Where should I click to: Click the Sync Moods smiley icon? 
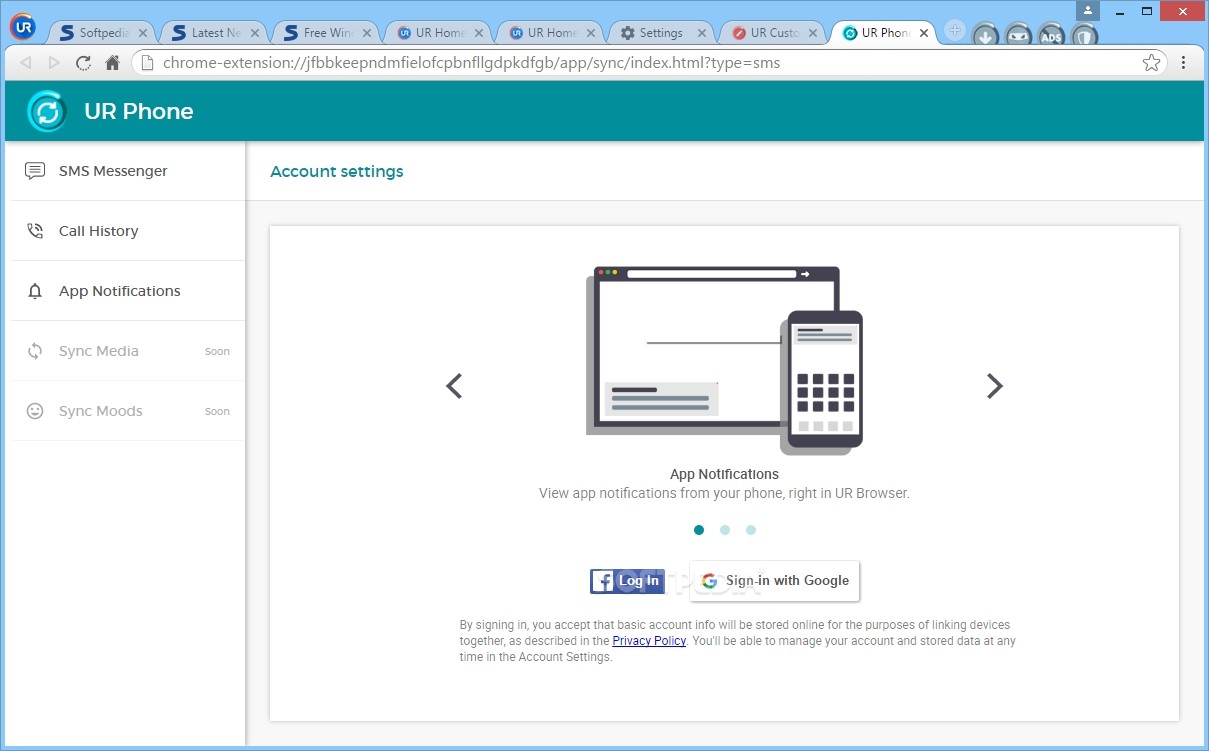pyautogui.click(x=35, y=411)
